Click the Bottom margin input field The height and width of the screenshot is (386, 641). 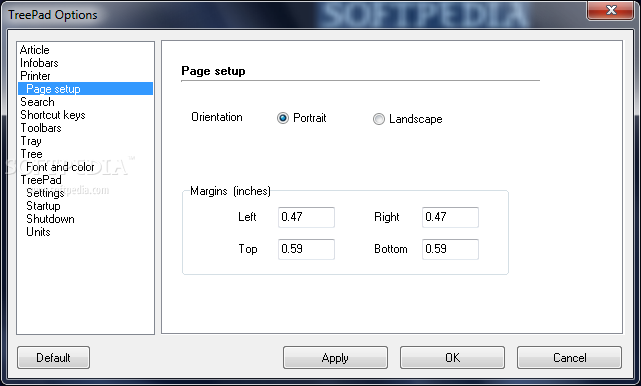[450, 249]
